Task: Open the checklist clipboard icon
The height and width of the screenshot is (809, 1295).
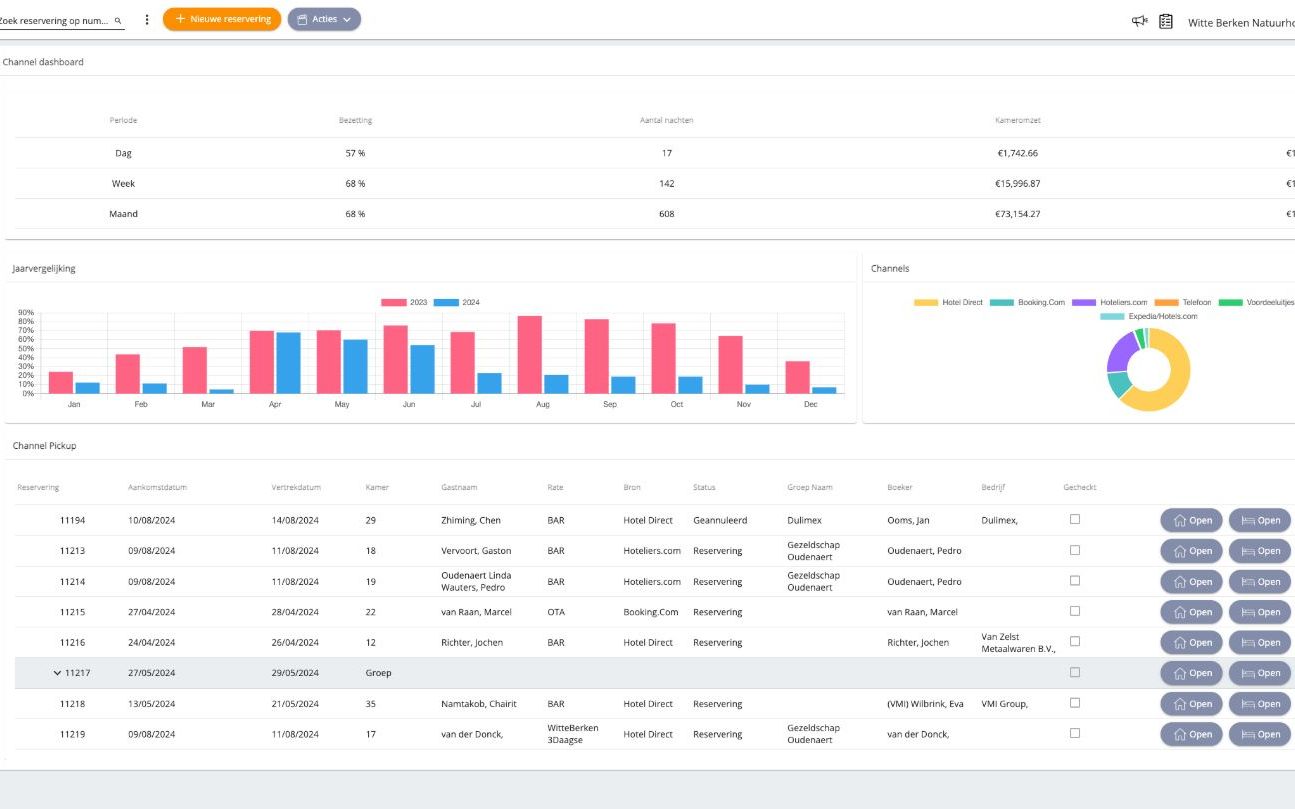Action: pyautogui.click(x=1166, y=21)
